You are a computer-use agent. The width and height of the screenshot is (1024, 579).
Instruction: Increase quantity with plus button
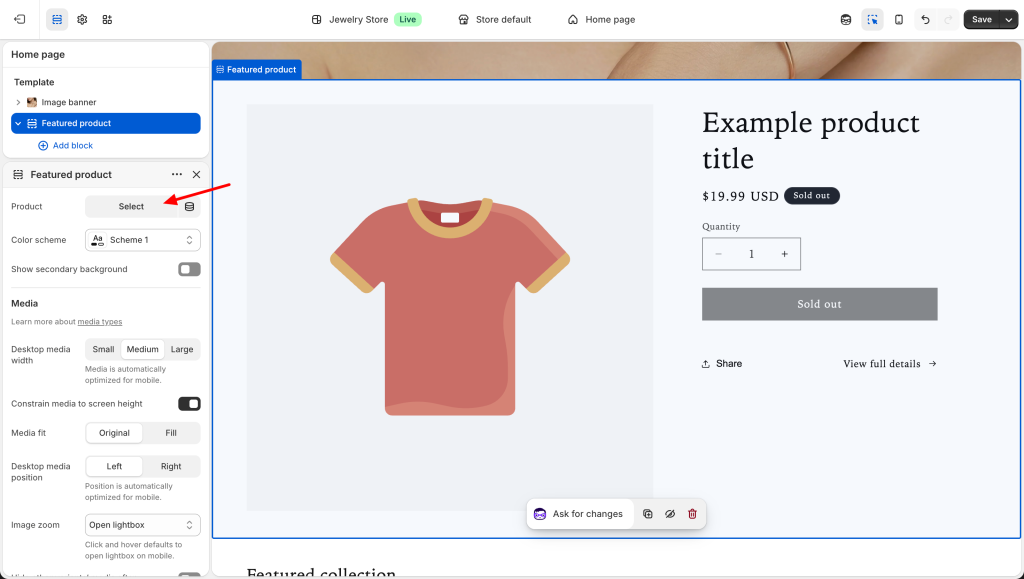pyautogui.click(x=784, y=254)
